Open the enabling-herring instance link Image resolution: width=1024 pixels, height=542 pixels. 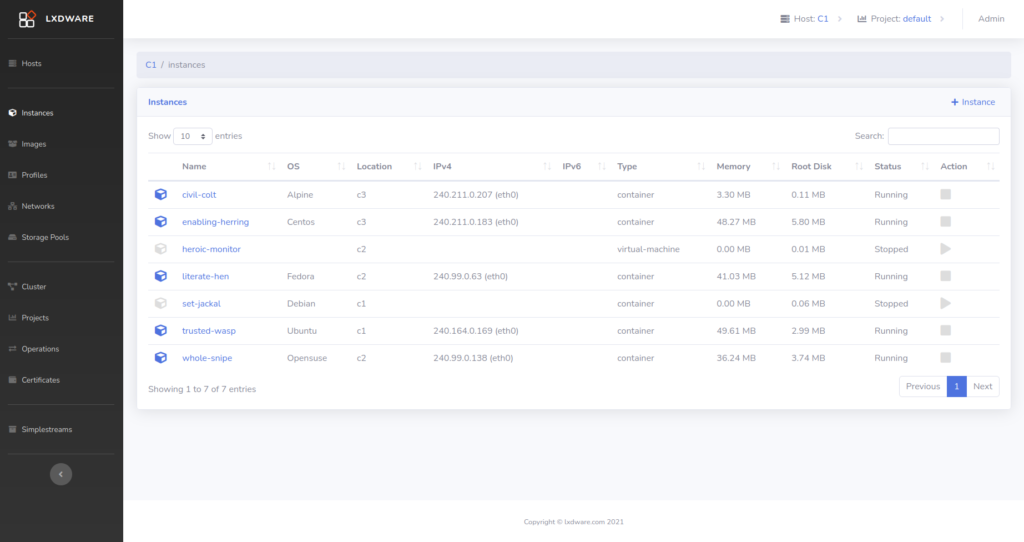[x=216, y=222]
